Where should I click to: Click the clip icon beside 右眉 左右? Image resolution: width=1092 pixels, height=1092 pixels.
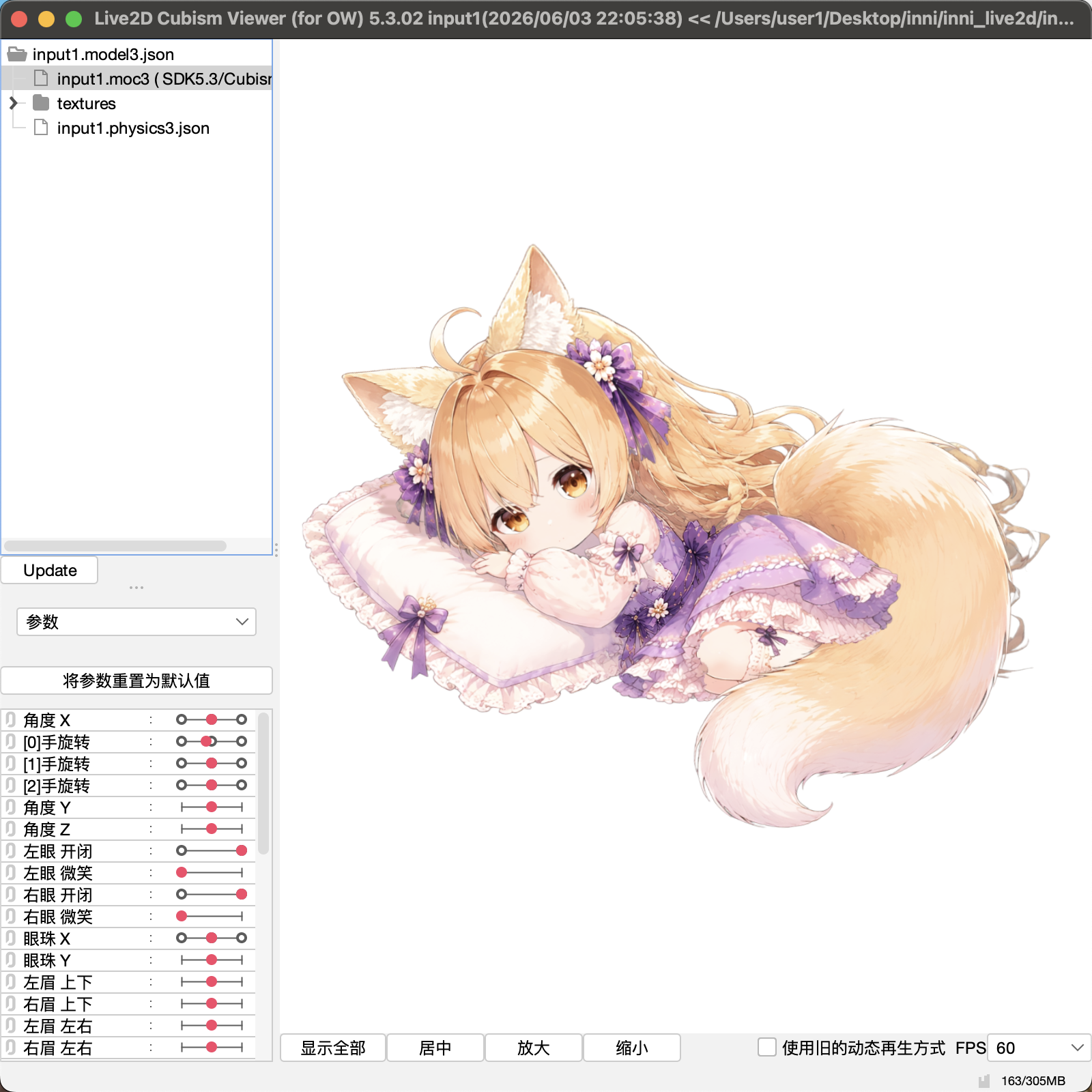[x=10, y=1047]
